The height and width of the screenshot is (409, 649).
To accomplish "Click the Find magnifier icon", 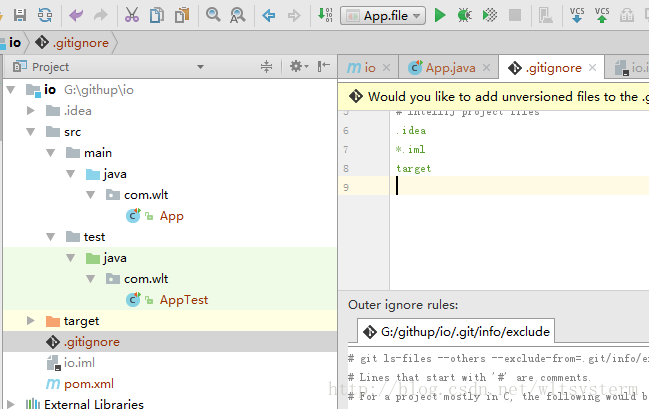I will pos(213,15).
